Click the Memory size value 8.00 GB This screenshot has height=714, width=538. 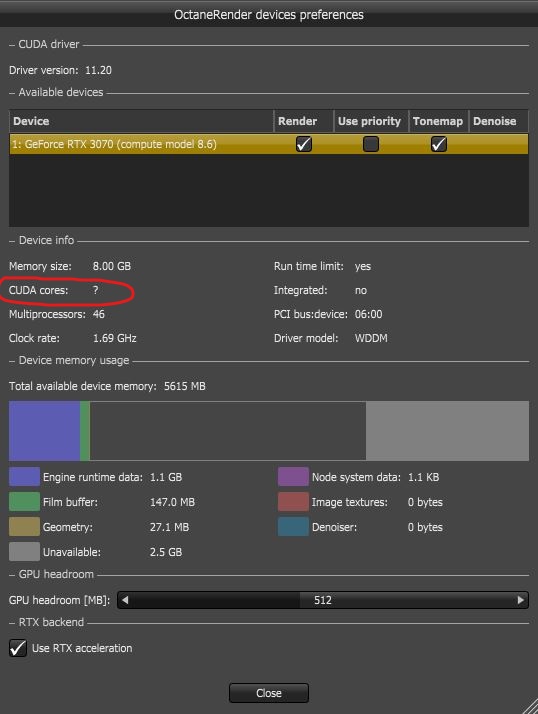coord(112,266)
